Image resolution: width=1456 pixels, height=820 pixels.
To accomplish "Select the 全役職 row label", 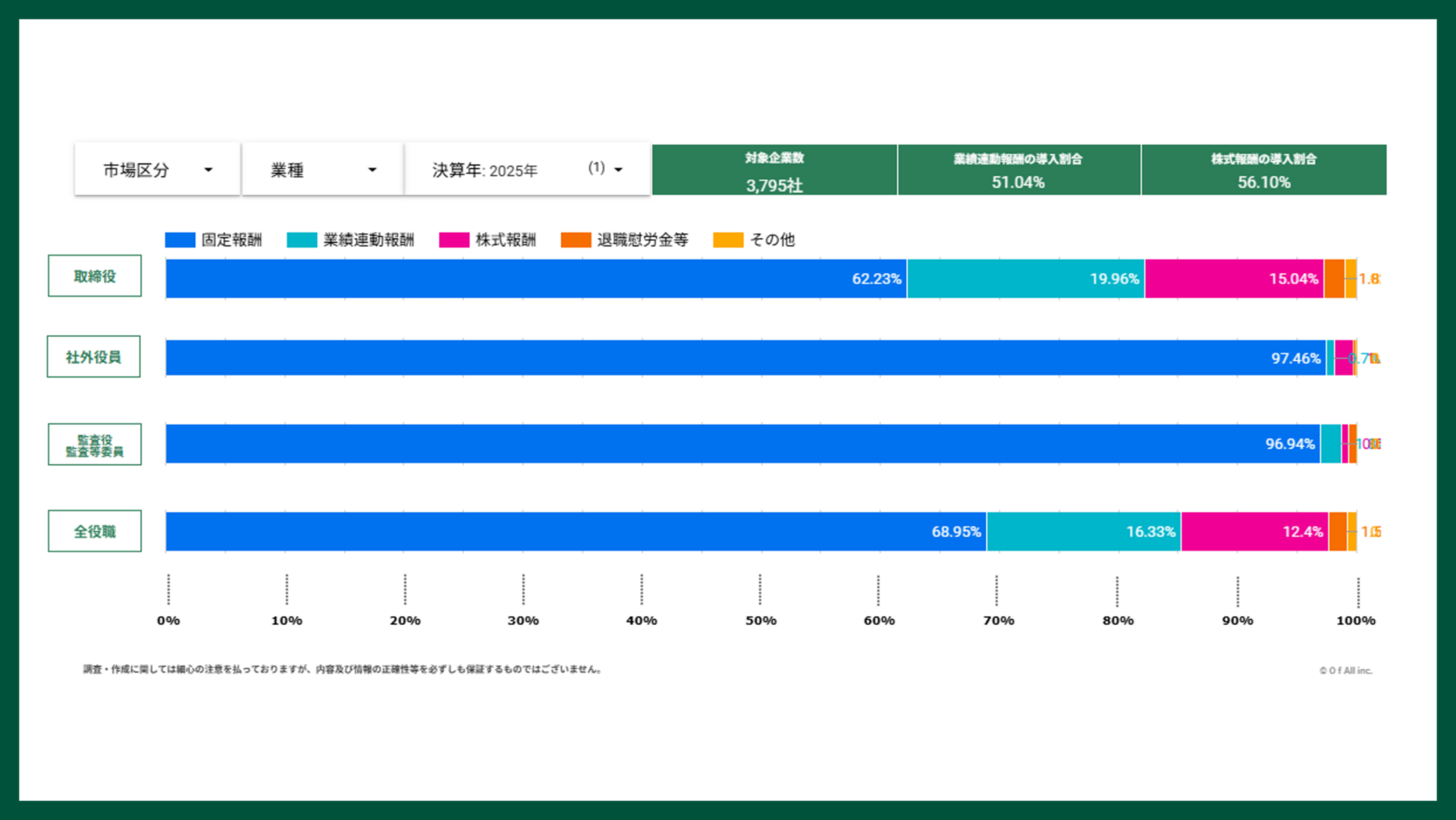I will coord(95,531).
